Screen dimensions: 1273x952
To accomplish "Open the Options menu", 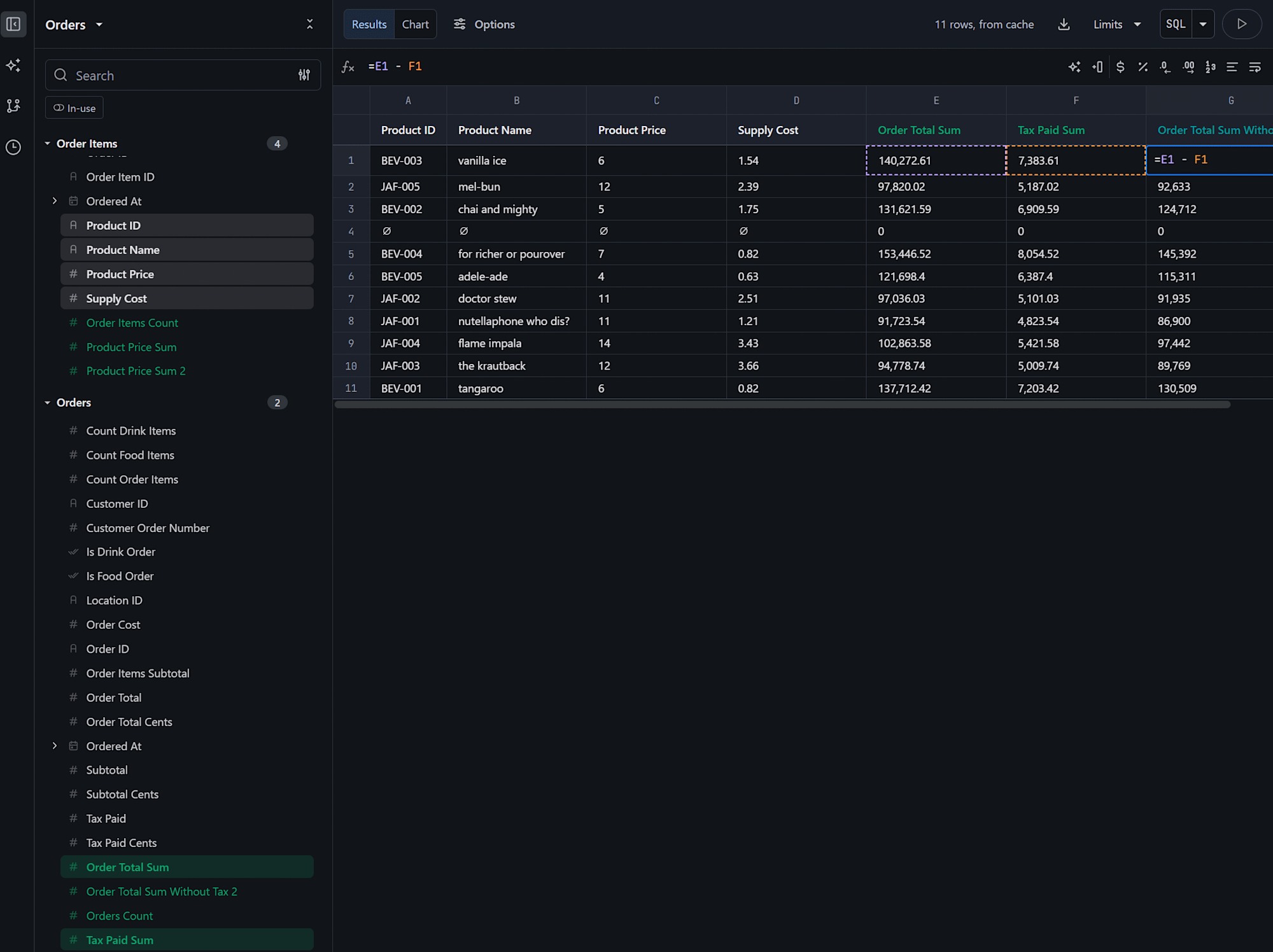I will pos(484,24).
